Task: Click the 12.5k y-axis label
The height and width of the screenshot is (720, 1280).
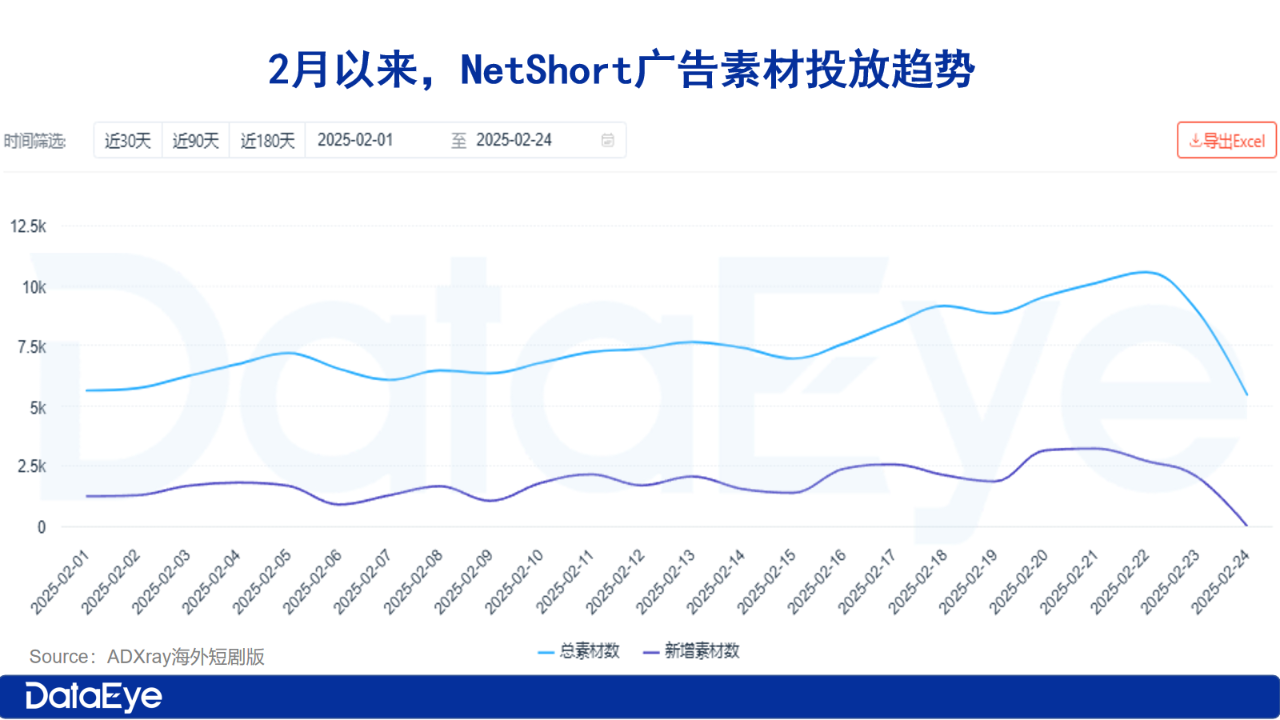Action: pos(27,227)
